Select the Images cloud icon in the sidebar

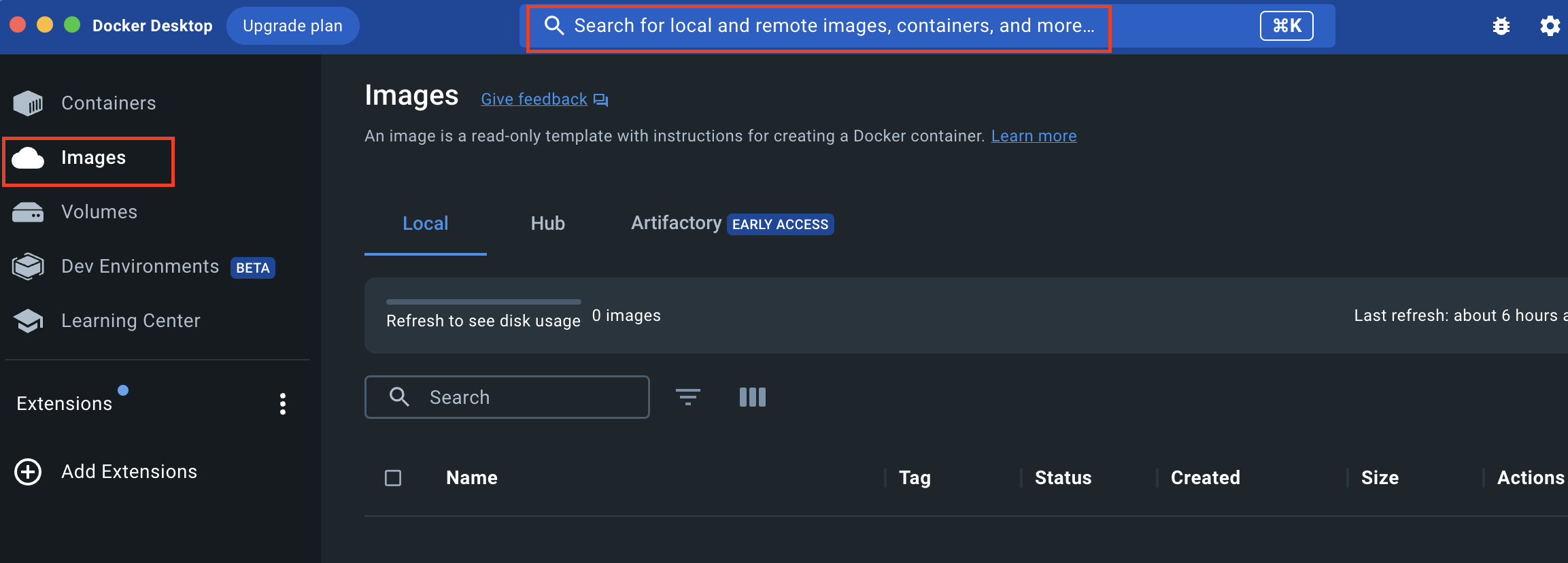click(x=28, y=158)
